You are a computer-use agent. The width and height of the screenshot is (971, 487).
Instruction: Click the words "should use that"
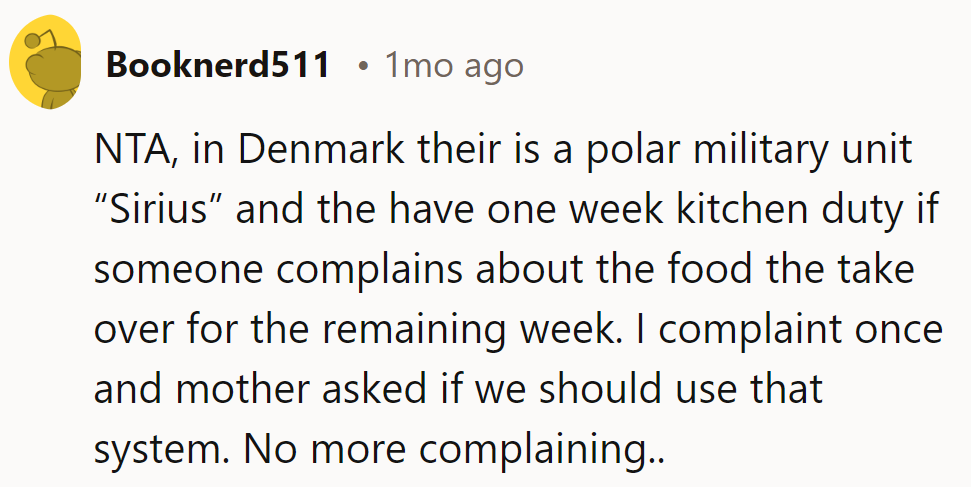(675, 390)
